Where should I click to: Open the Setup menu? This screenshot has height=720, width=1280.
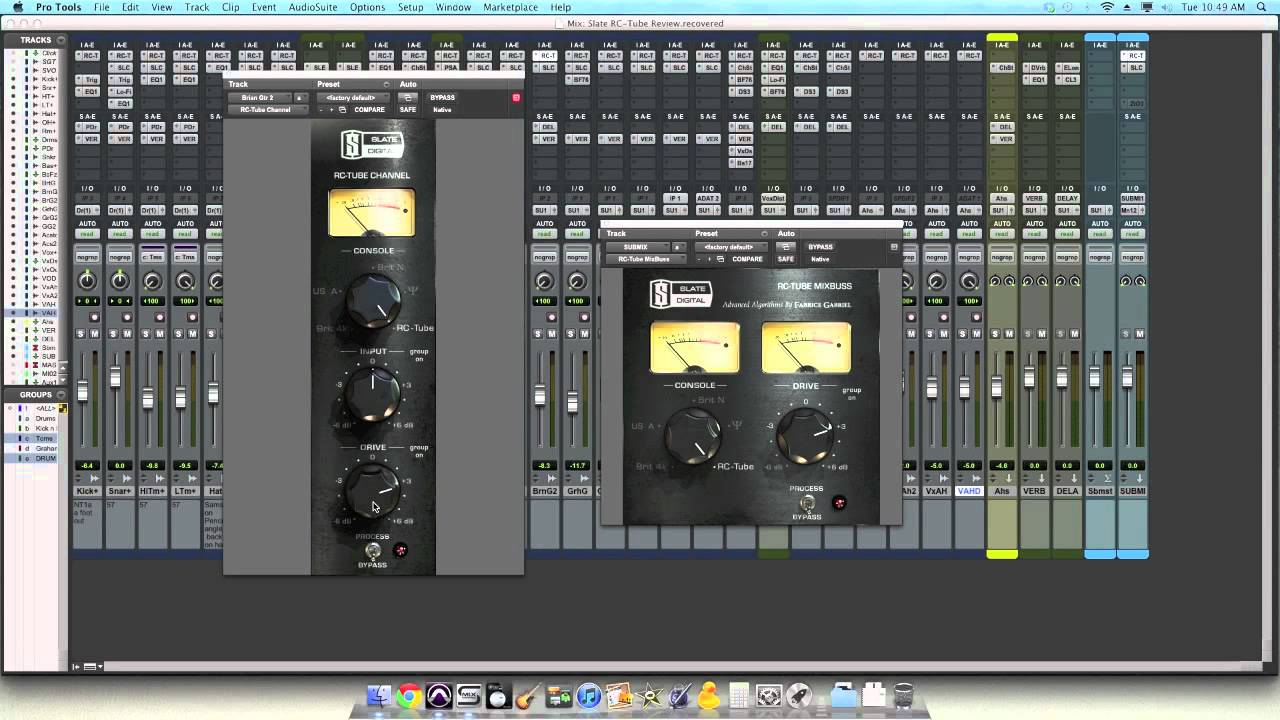[411, 7]
